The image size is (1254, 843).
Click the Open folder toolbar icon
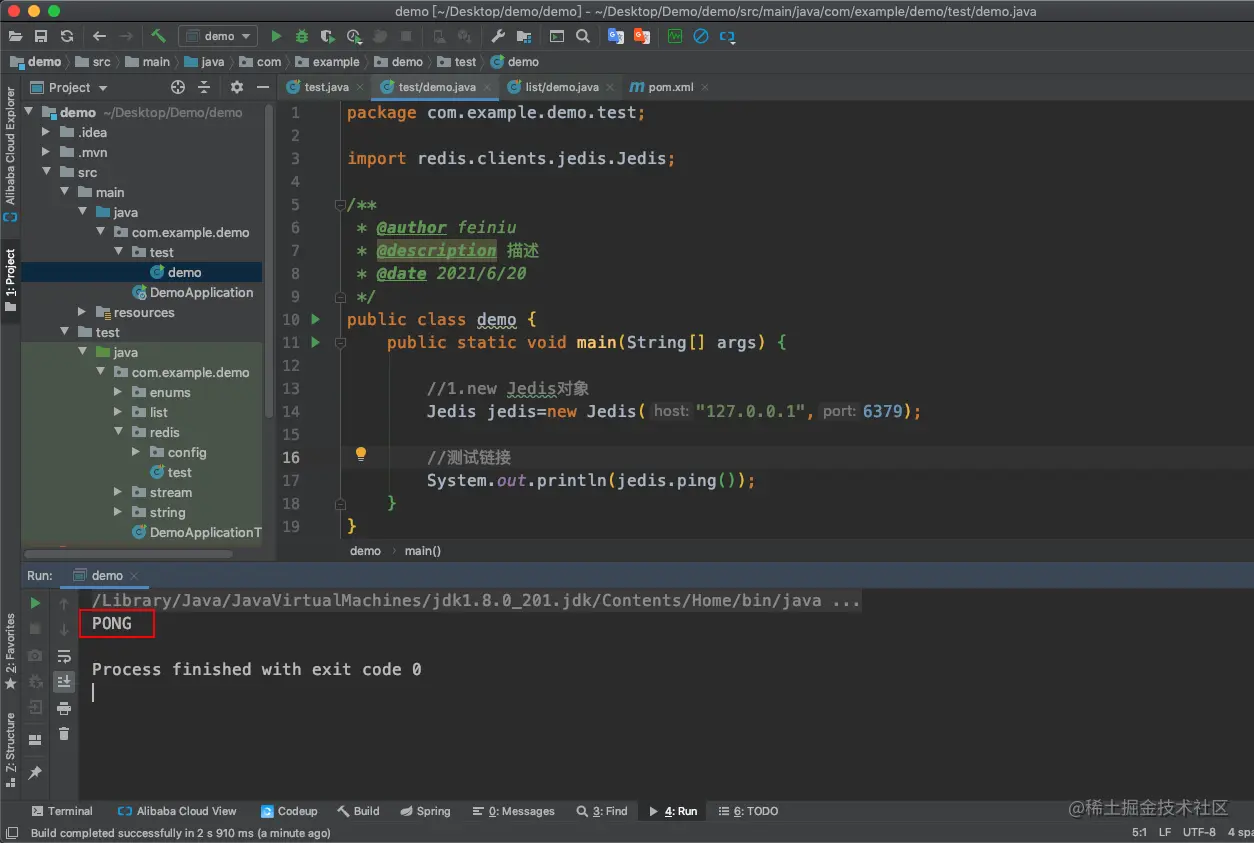point(15,36)
